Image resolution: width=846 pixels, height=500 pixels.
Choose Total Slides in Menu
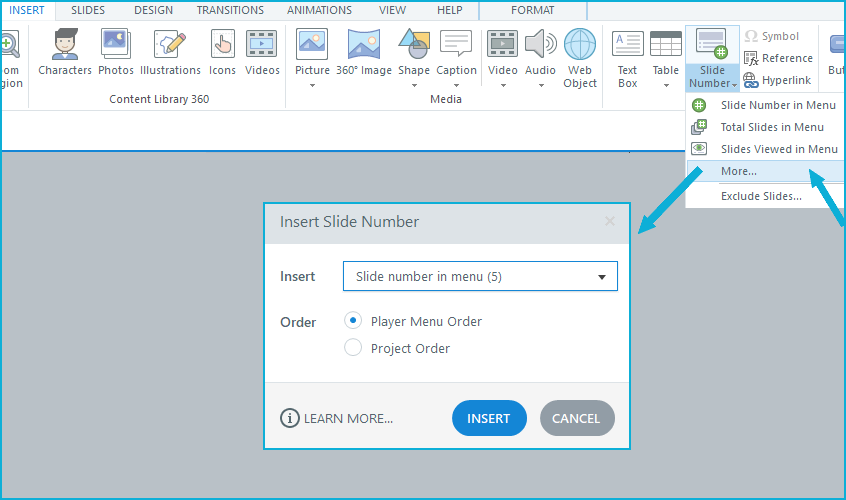(765, 127)
